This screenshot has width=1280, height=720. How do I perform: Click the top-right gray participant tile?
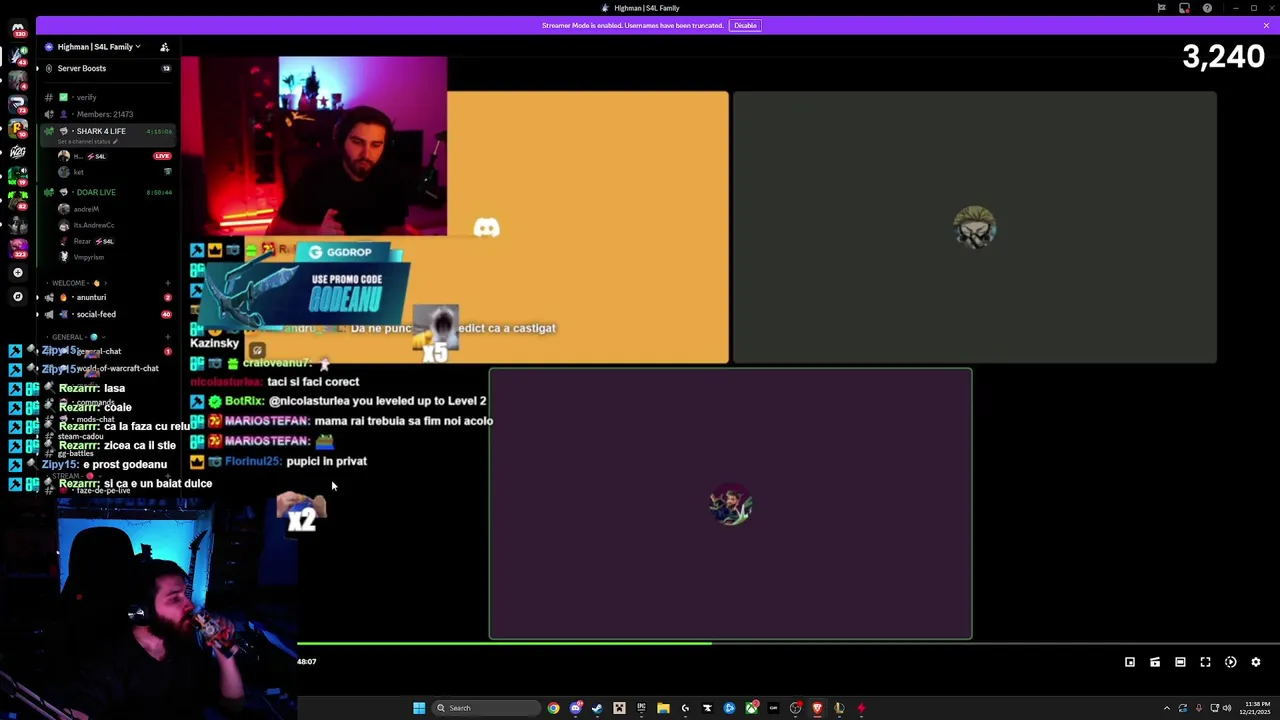tap(975, 227)
